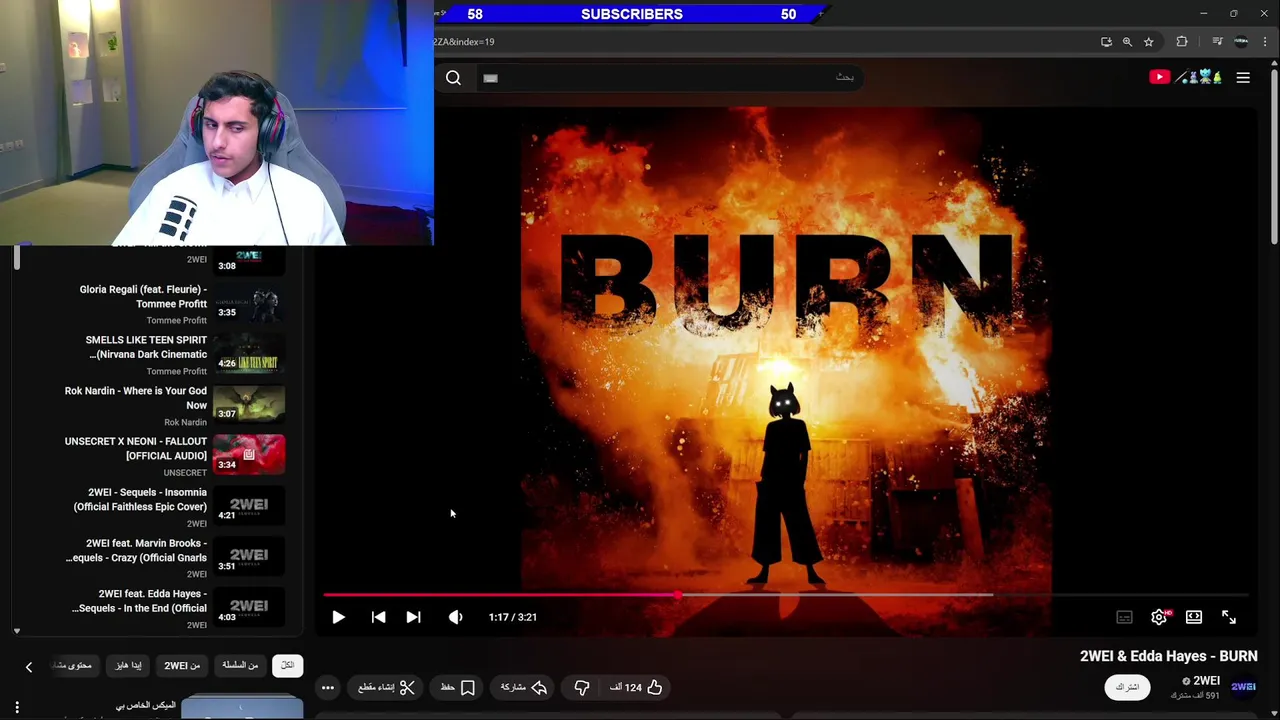Open the browser extensions puzzle icon

tap(1182, 42)
